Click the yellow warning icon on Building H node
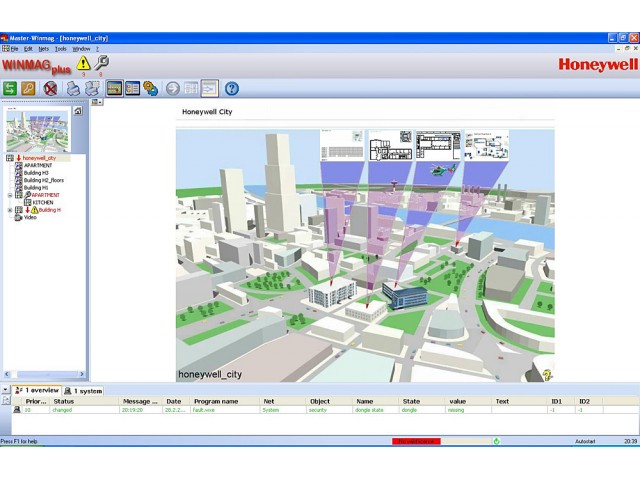 coord(35,210)
